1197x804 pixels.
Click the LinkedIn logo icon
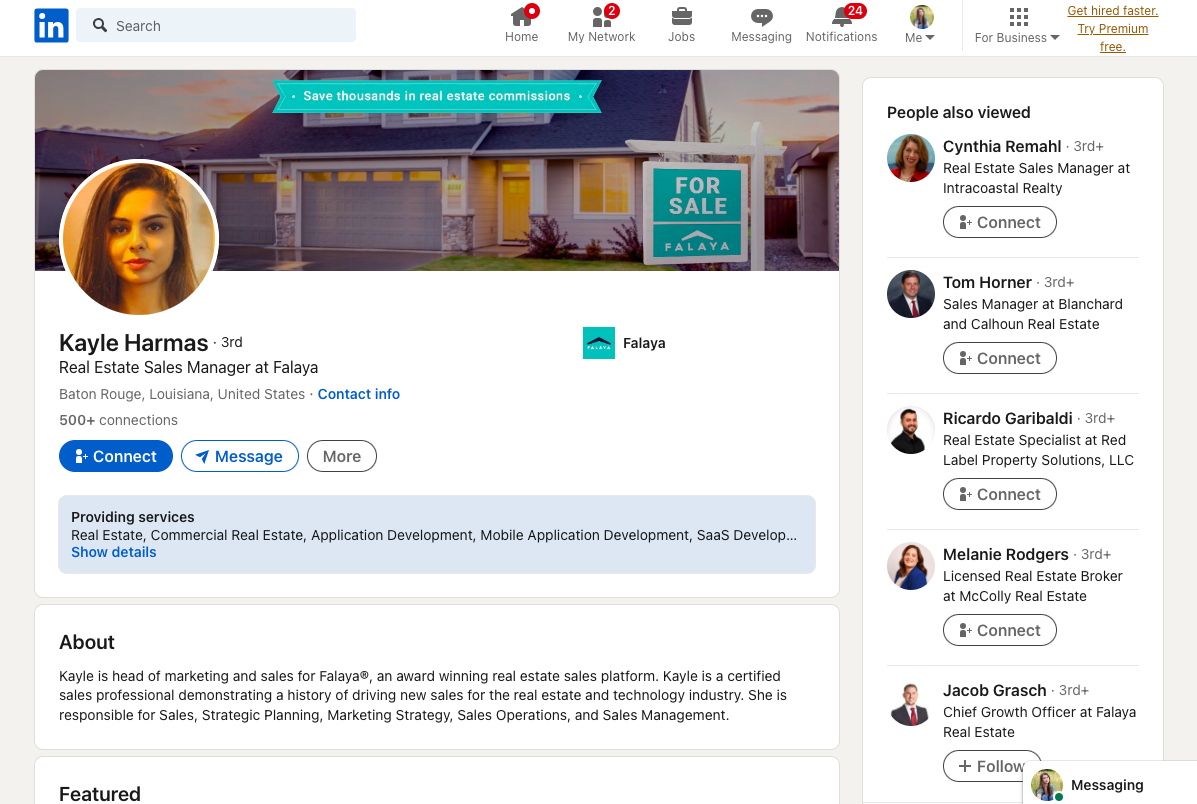[x=51, y=26]
